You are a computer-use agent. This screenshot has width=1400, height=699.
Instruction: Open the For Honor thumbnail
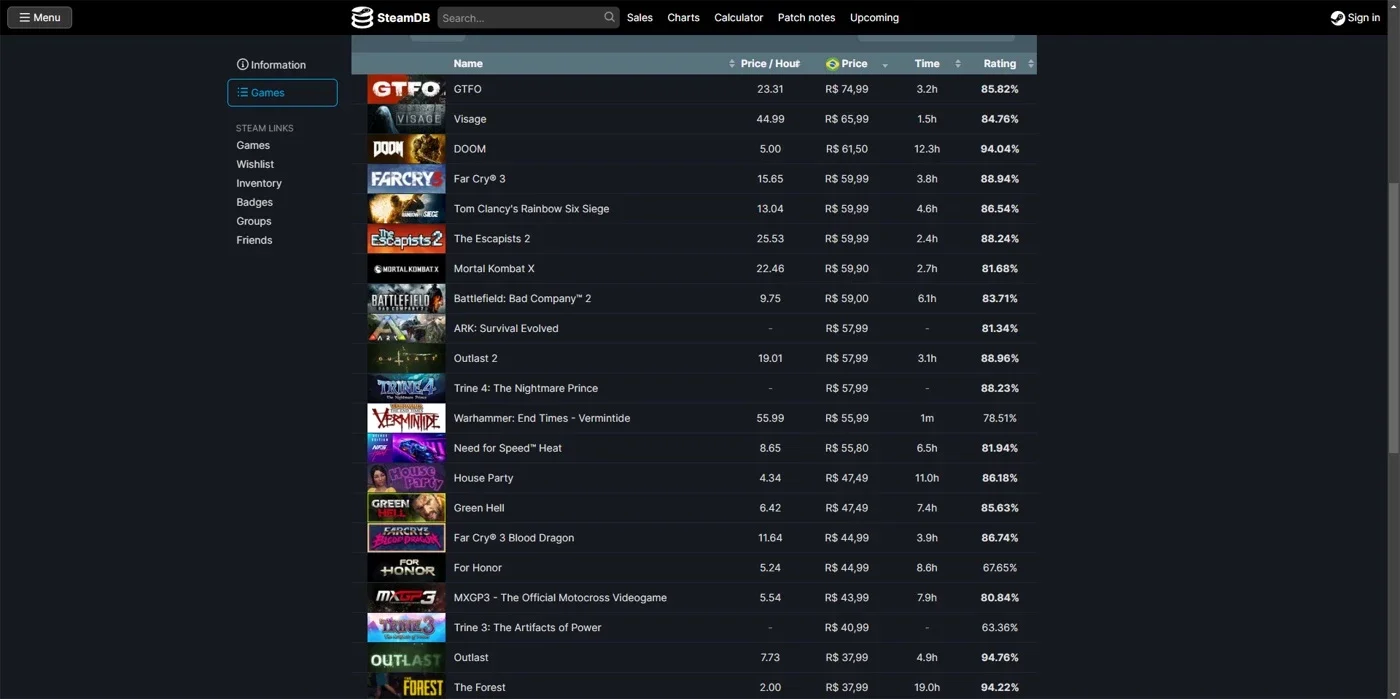coord(406,568)
